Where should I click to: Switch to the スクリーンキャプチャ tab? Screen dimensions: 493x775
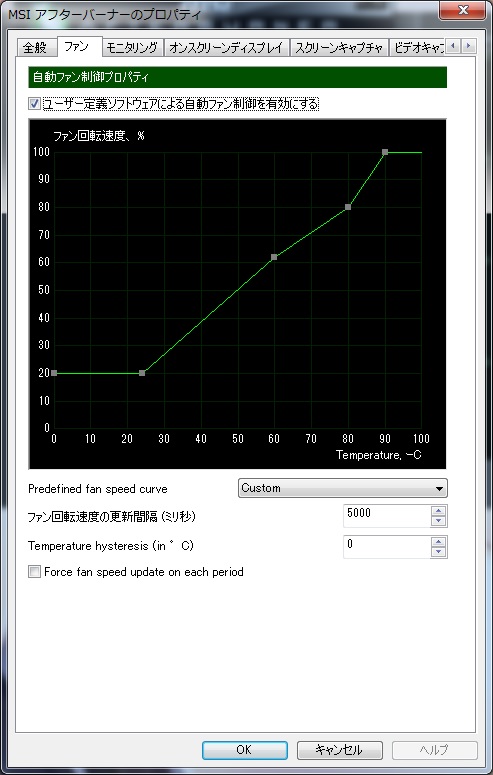point(339,47)
